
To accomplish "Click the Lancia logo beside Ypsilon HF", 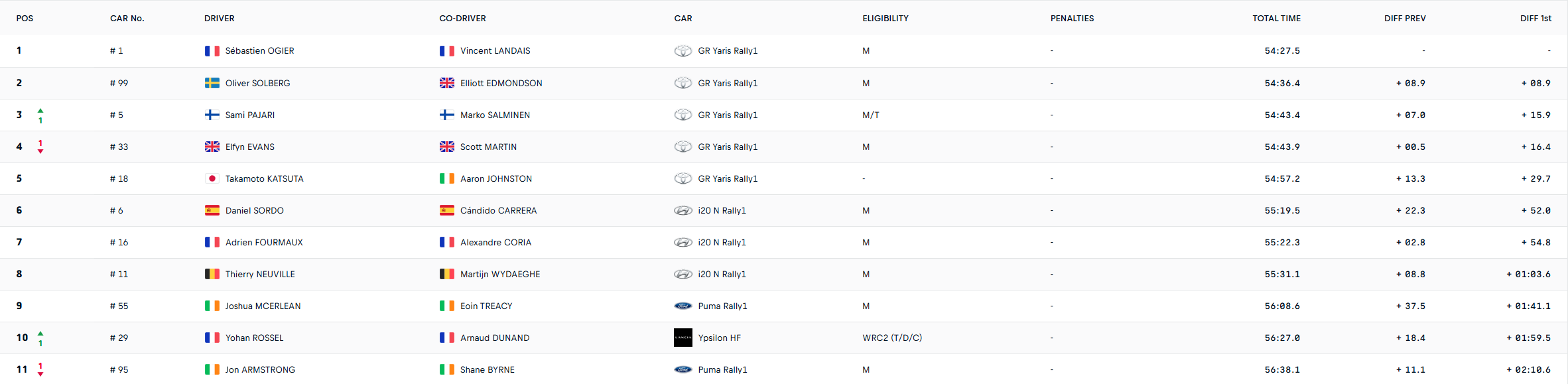I will click(x=683, y=338).
